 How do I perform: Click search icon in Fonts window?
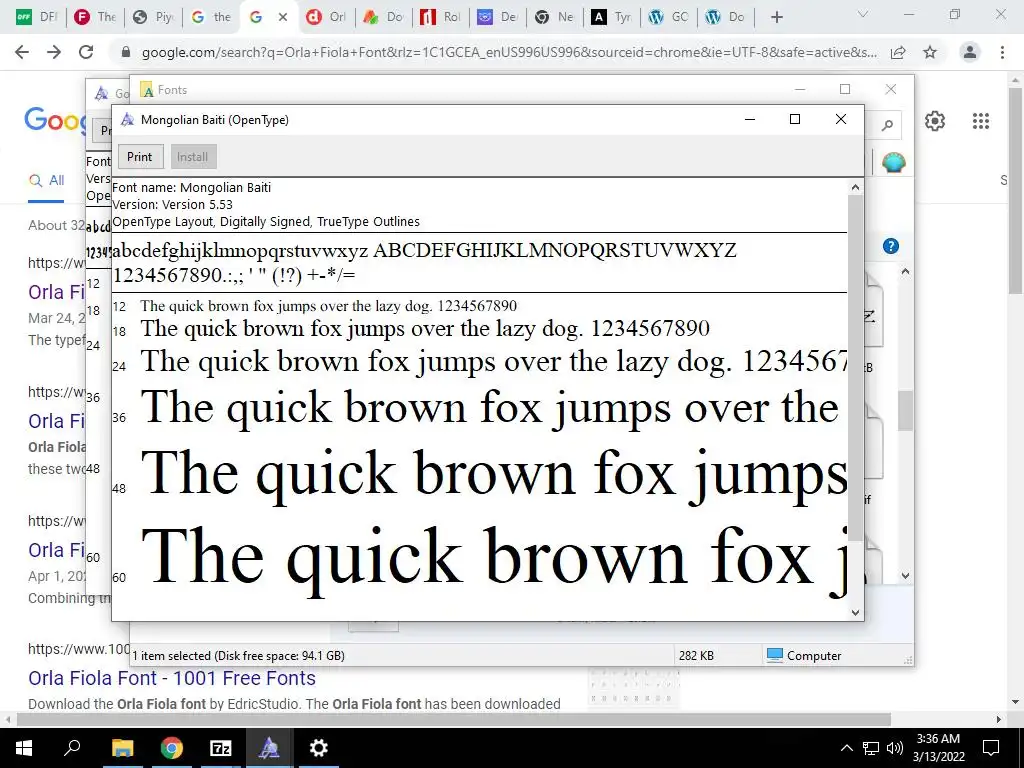(x=887, y=125)
